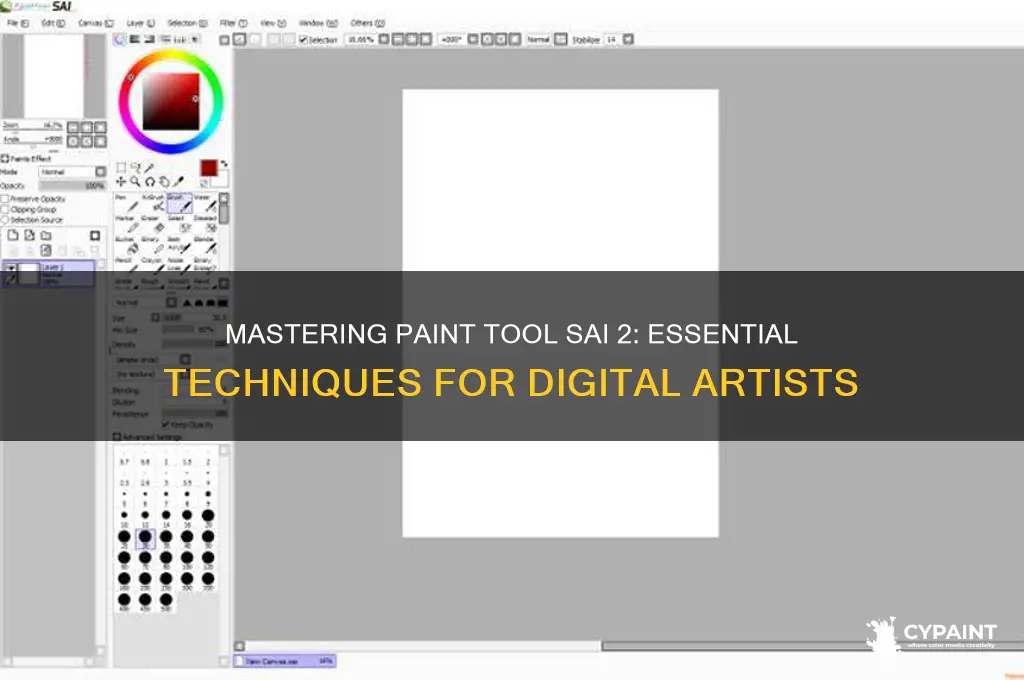Viewport: 1024px width, 680px height.
Task: Show the color wheel panel icon
Action: point(120,40)
